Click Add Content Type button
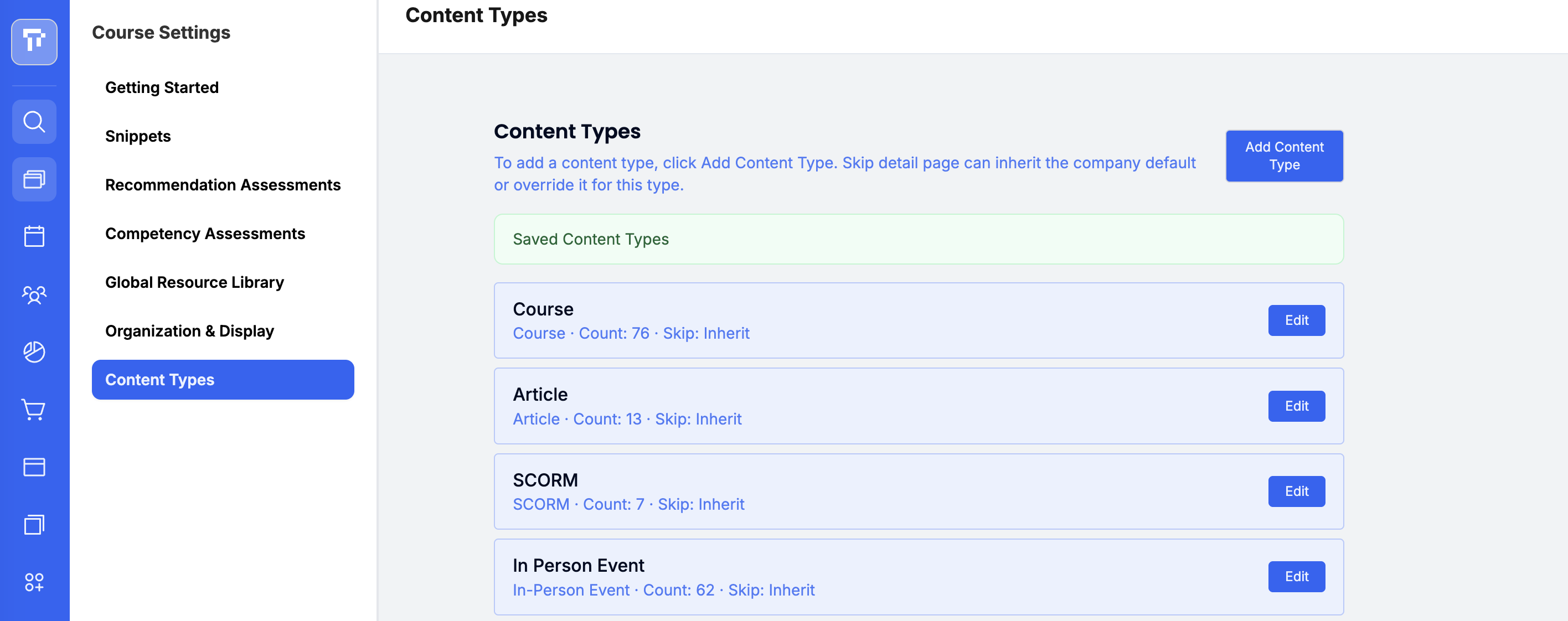Screen dimensions: 1568x621 click(x=1285, y=156)
